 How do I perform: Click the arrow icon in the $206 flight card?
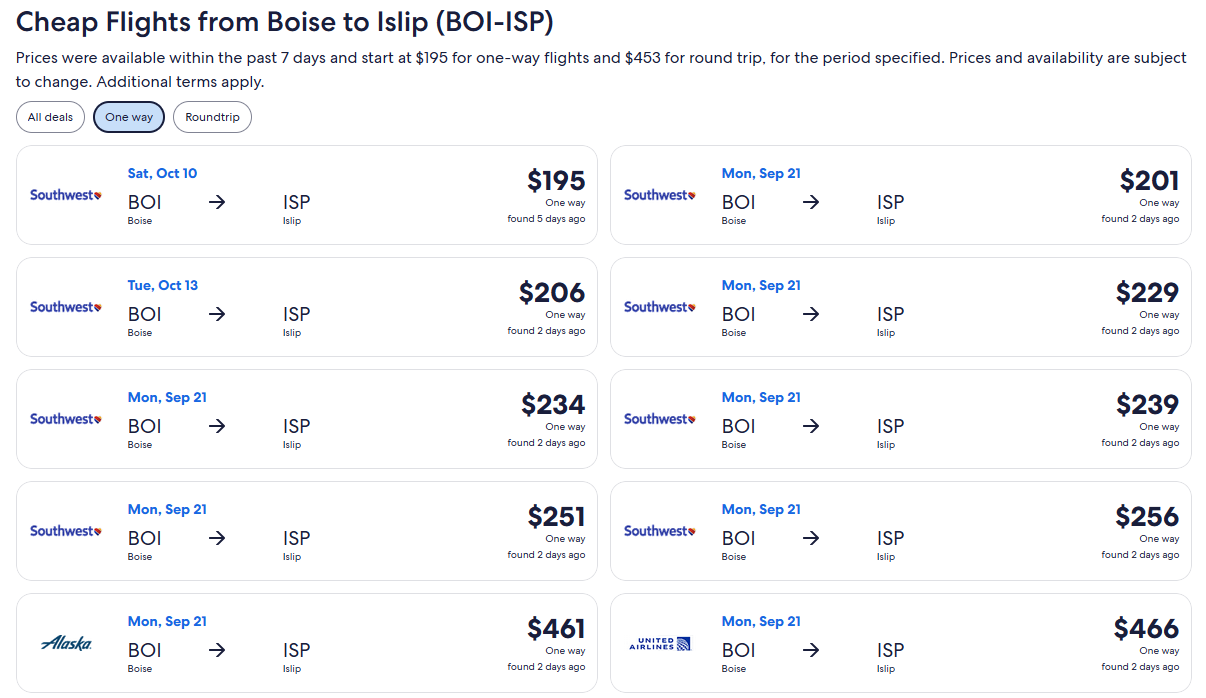pos(217,314)
